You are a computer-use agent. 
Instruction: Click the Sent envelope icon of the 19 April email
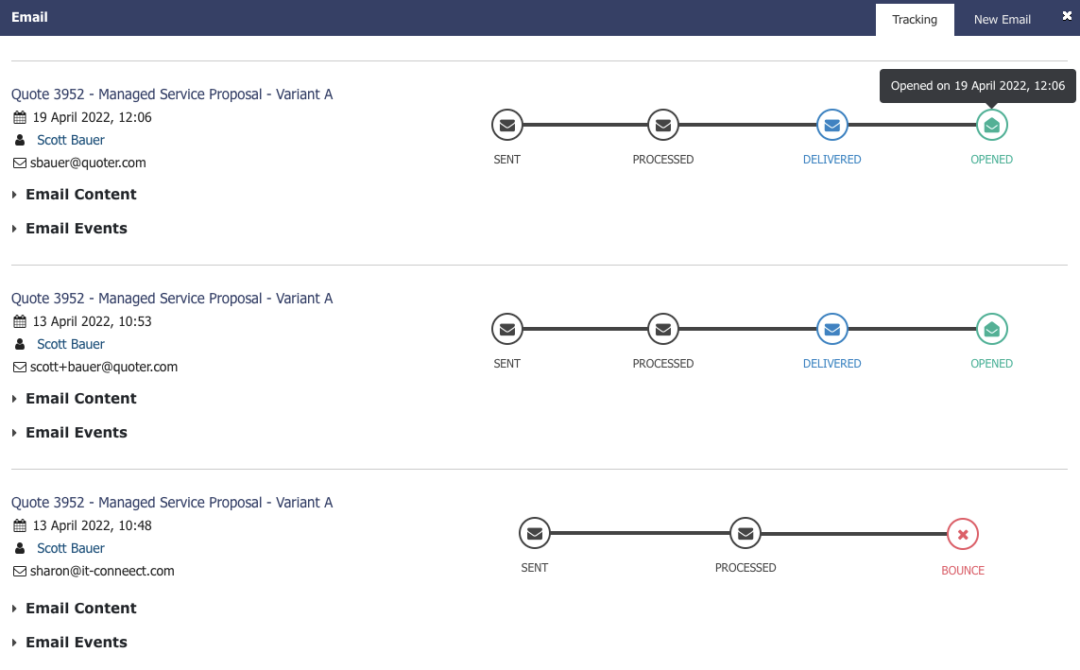pyautogui.click(x=507, y=125)
